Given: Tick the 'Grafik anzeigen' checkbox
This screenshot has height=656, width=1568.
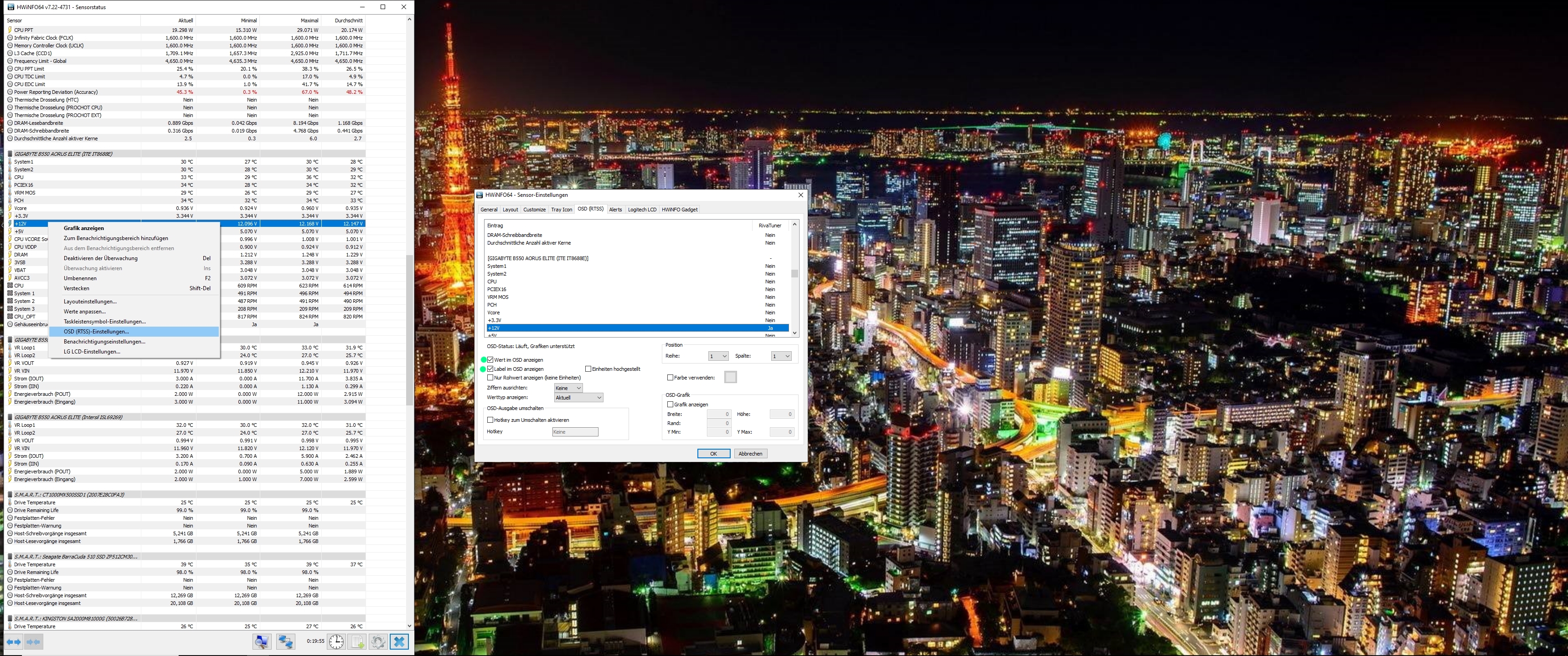Looking at the screenshot, I should (x=670, y=404).
